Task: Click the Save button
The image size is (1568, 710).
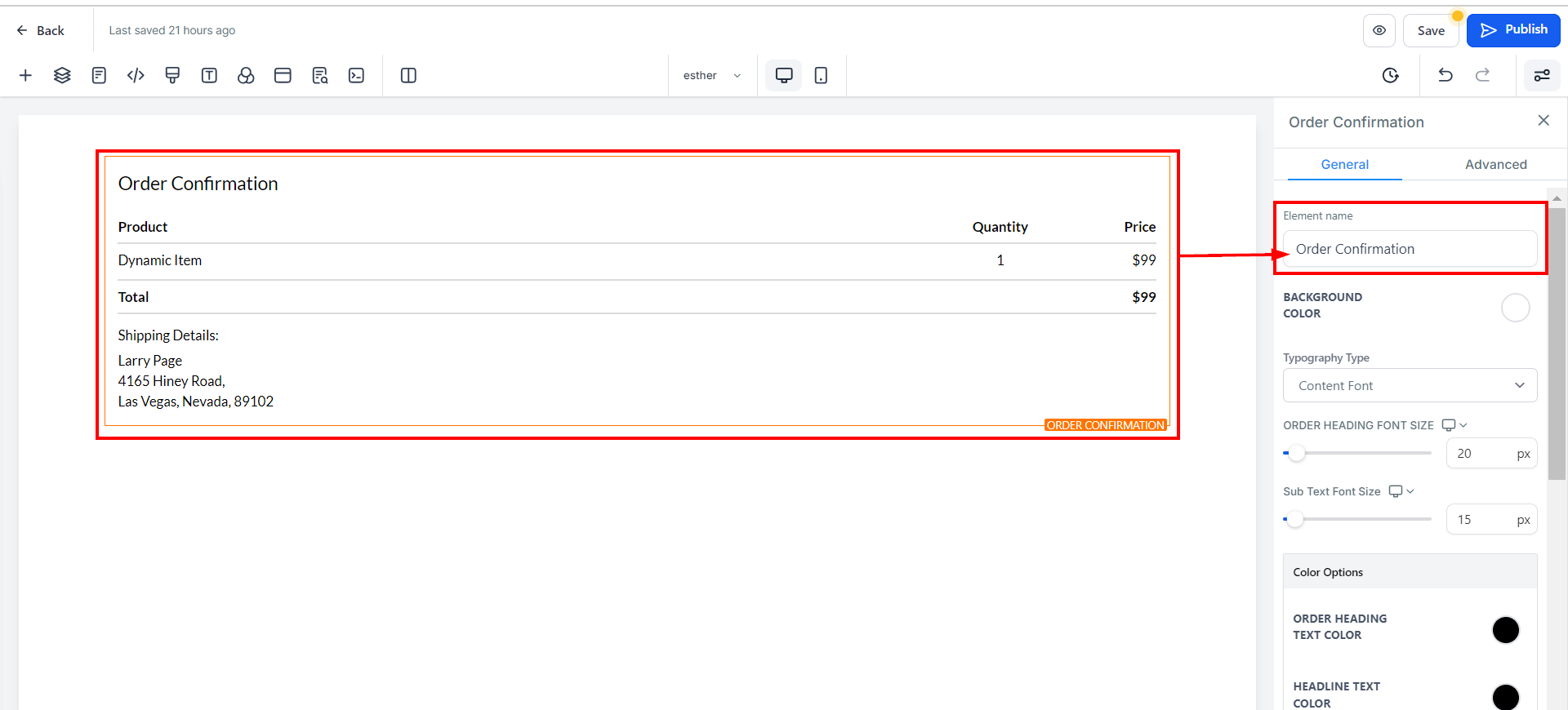Action: point(1431,31)
